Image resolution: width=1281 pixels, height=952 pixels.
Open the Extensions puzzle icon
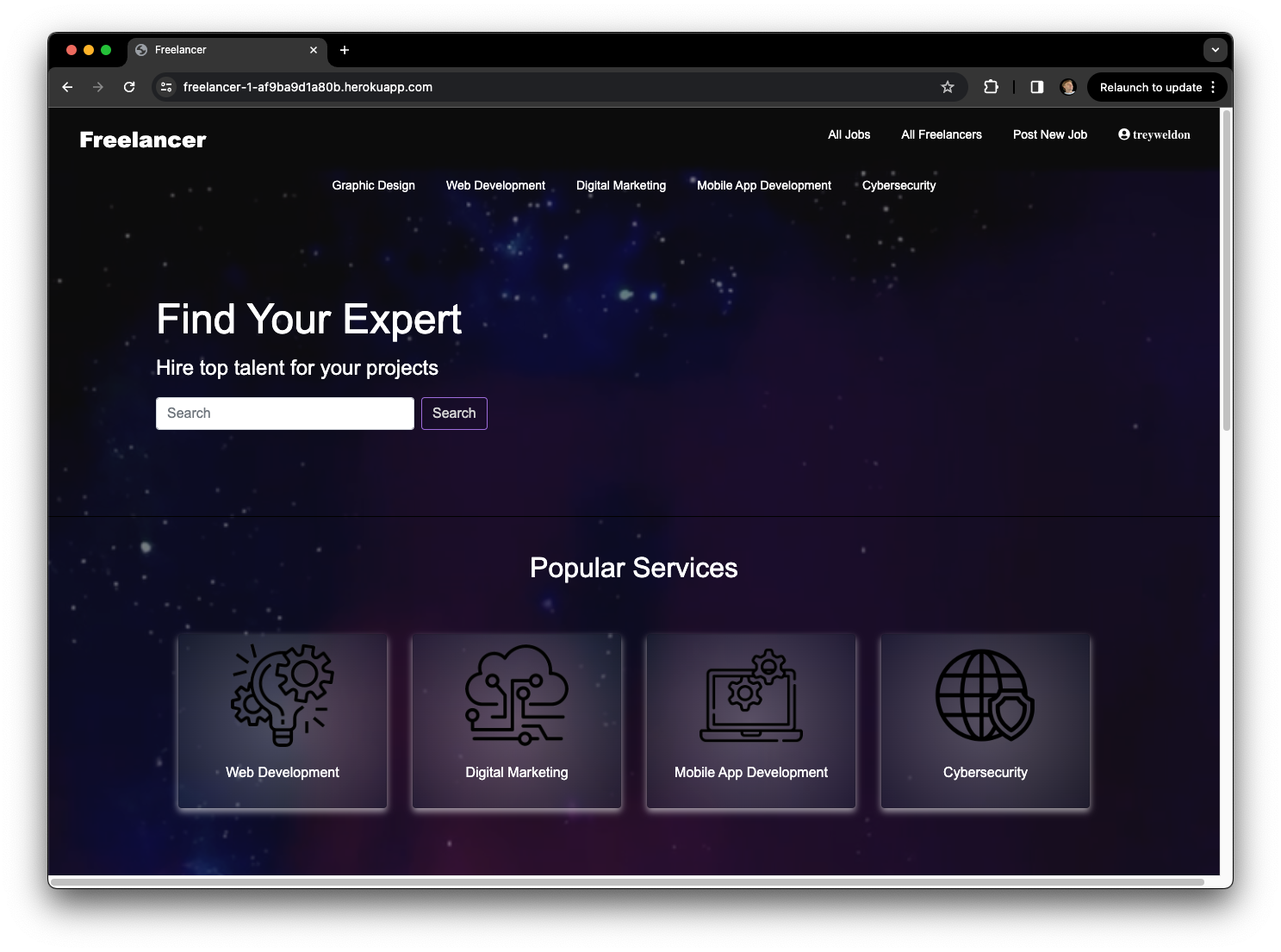(991, 87)
